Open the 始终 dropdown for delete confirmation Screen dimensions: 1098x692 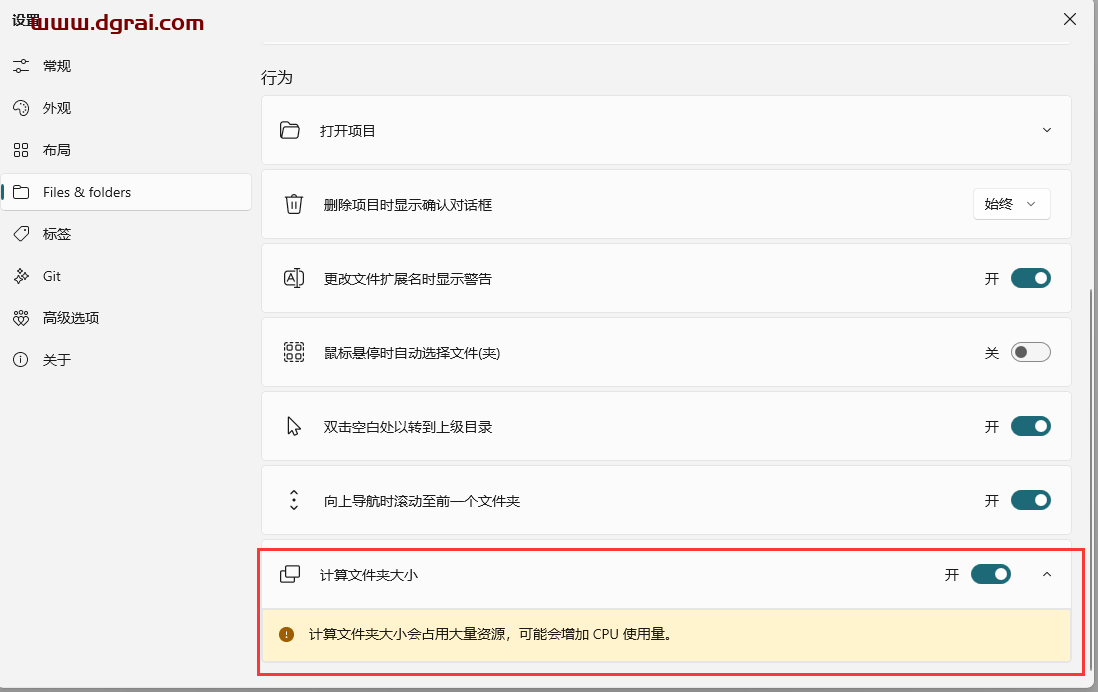point(1011,204)
